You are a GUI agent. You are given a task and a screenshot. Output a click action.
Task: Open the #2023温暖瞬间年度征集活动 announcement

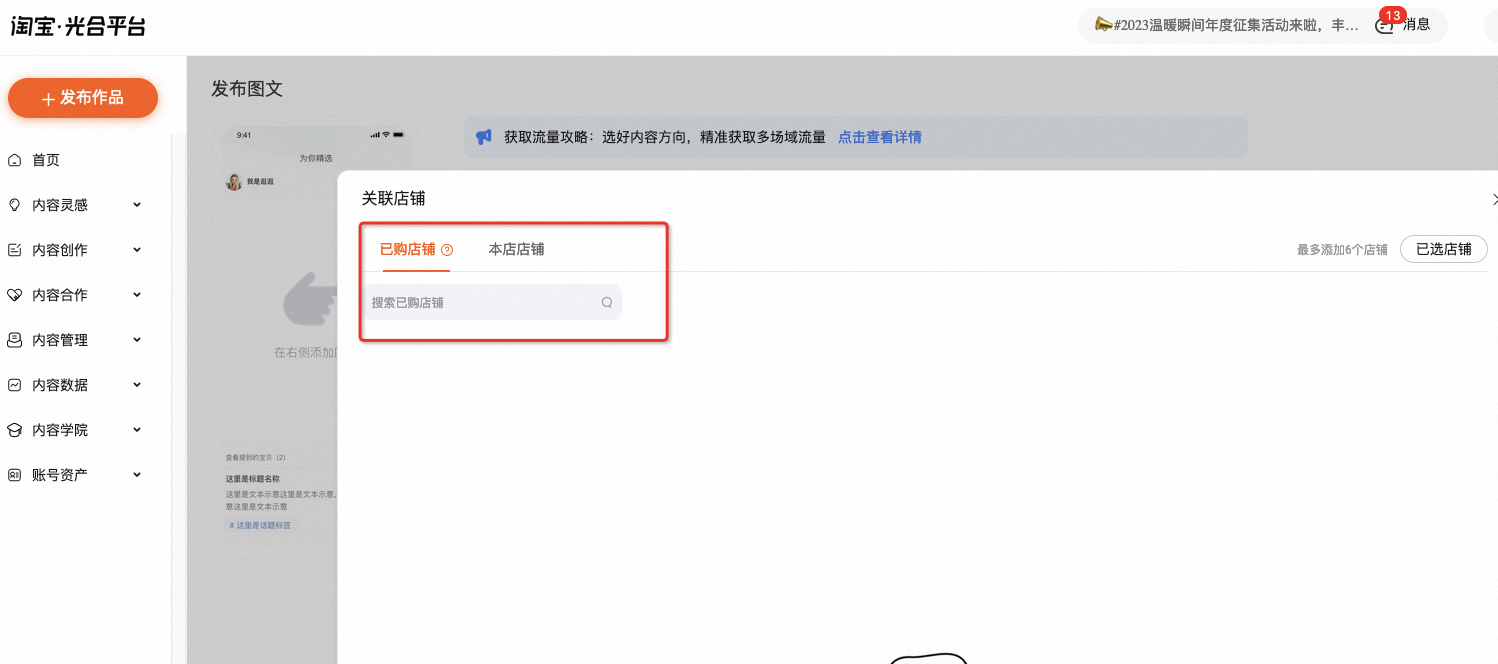click(1238, 25)
